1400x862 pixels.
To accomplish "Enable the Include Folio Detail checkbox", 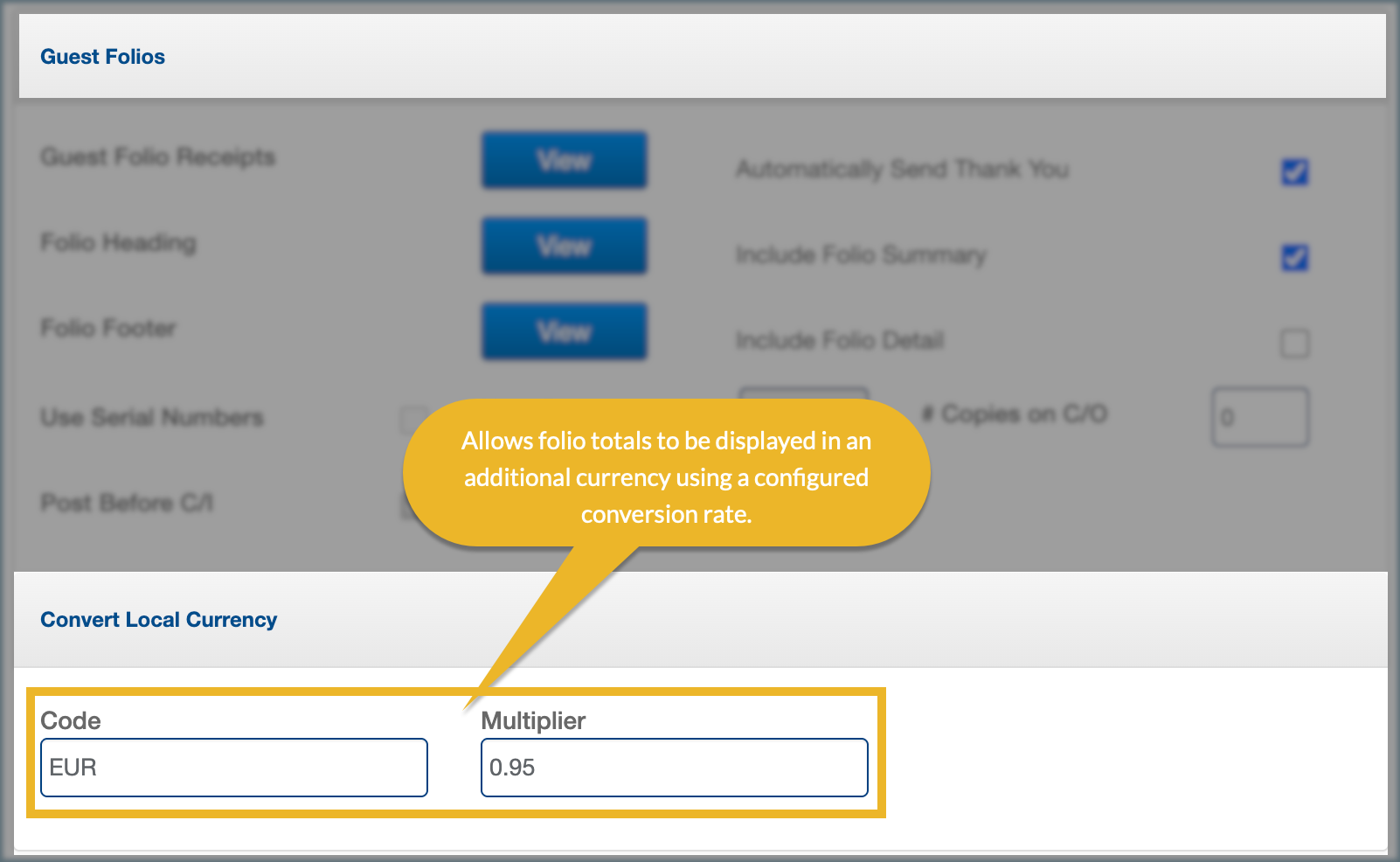I will (1294, 343).
